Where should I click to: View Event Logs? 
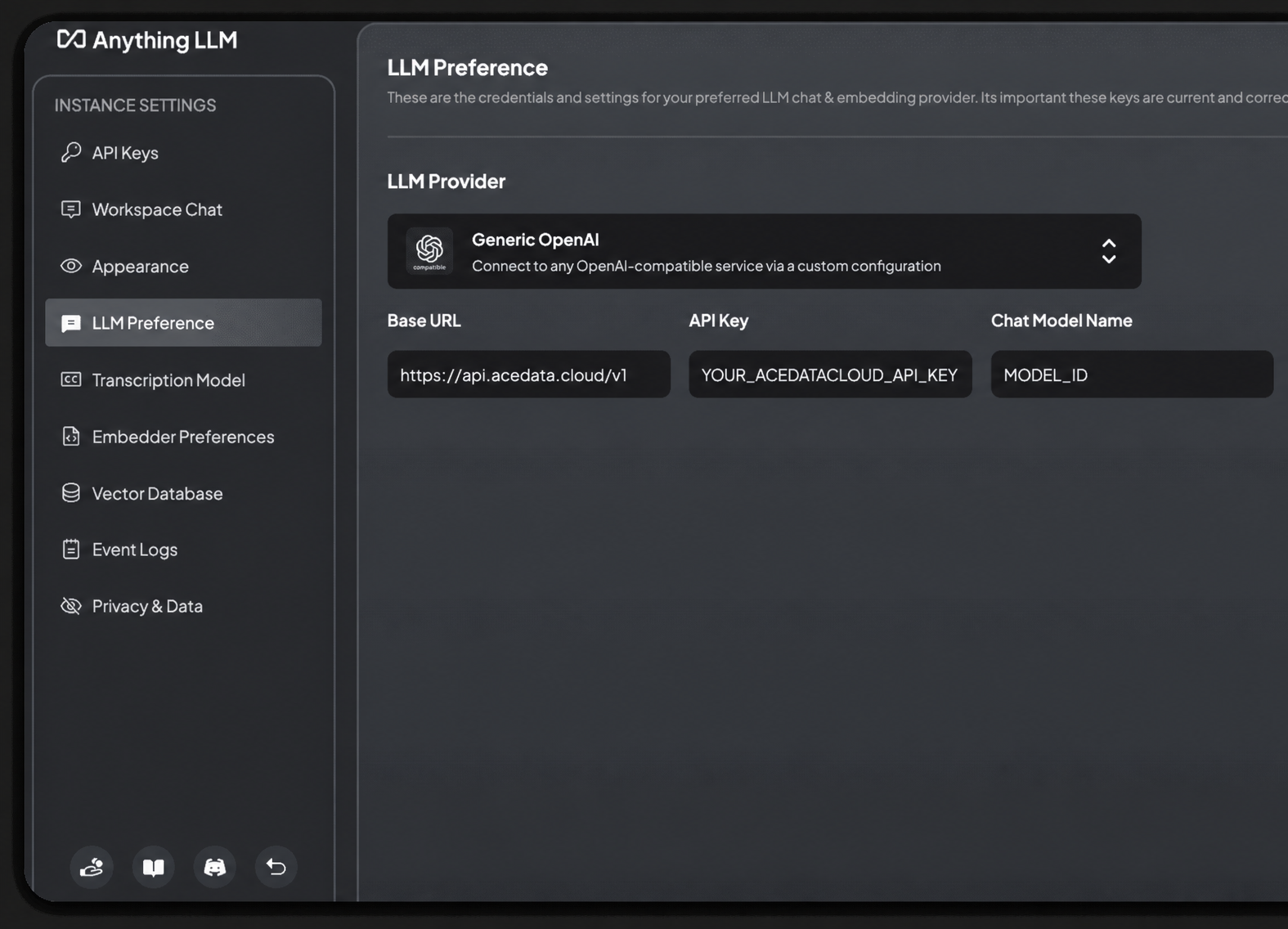pyautogui.click(x=183, y=549)
